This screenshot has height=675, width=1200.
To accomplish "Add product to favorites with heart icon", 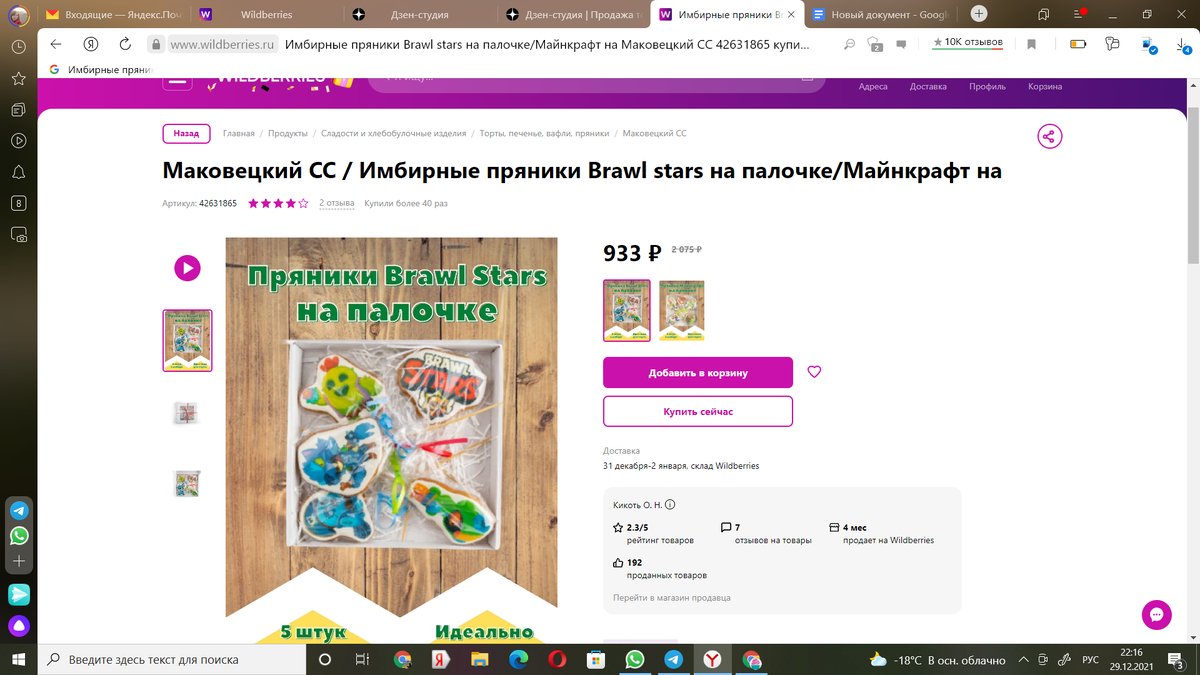I will [814, 372].
